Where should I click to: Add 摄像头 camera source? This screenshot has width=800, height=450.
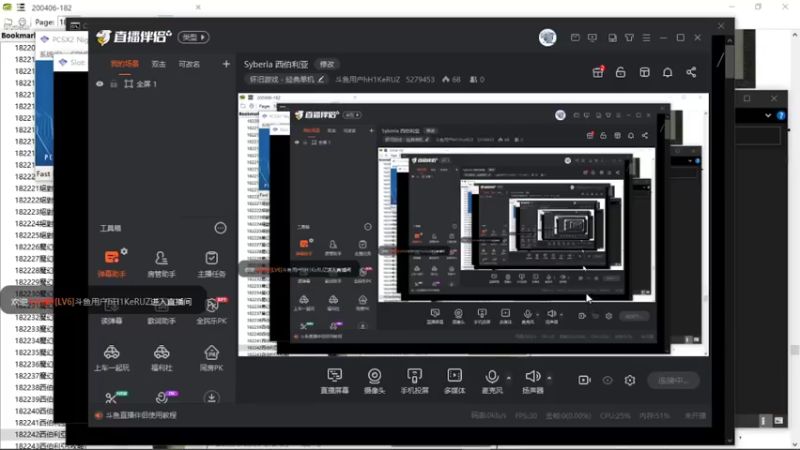pyautogui.click(x=374, y=381)
